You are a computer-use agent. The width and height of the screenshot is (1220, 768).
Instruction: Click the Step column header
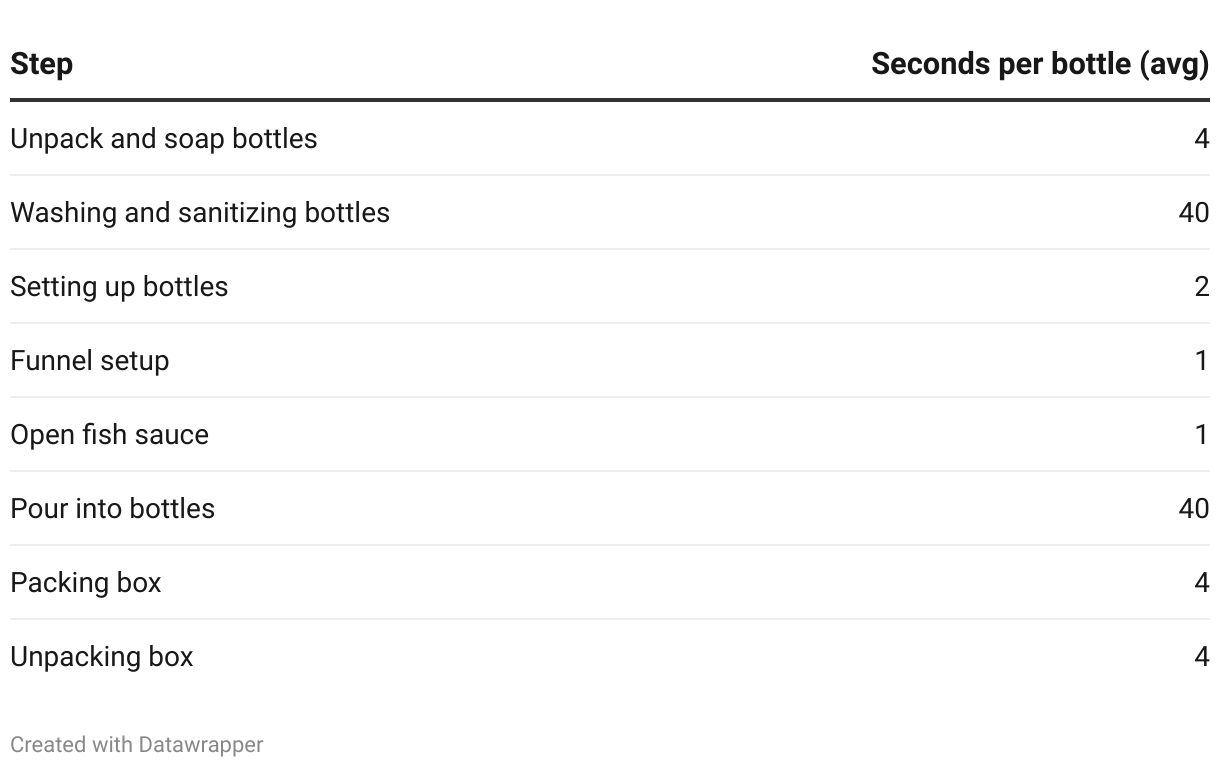point(41,64)
